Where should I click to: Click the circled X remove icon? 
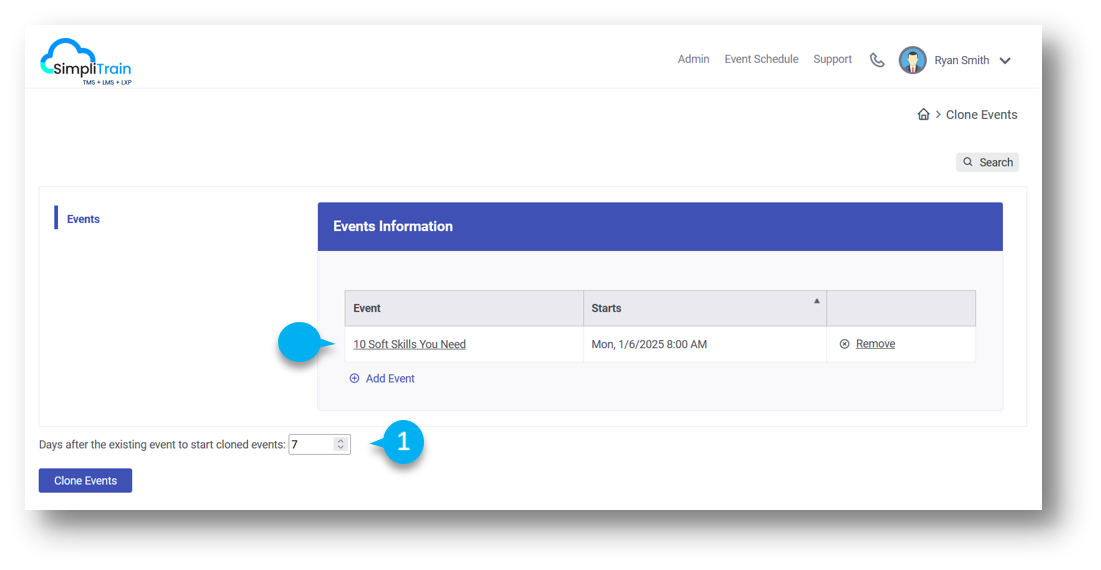pyautogui.click(x=844, y=344)
